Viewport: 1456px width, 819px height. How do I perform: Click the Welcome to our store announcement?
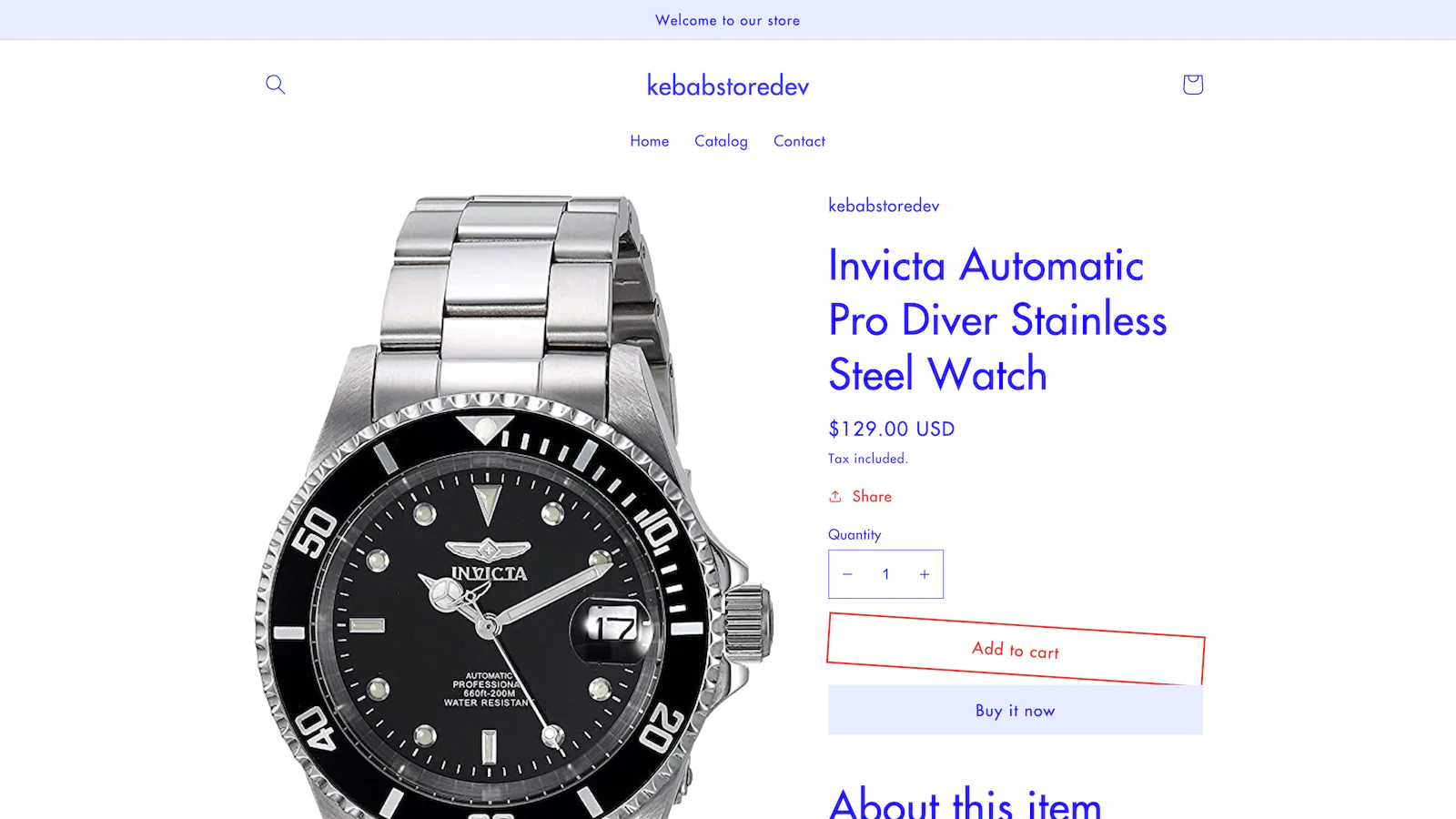728,20
